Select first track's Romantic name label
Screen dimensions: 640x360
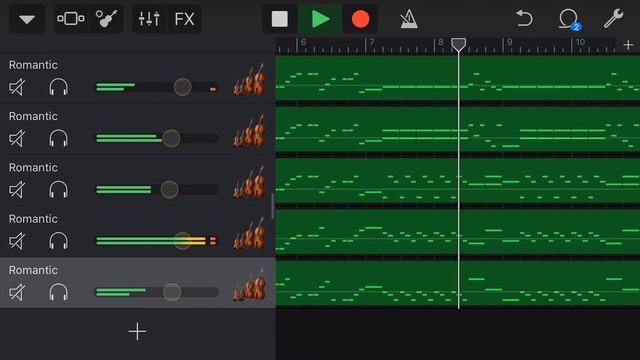point(33,65)
